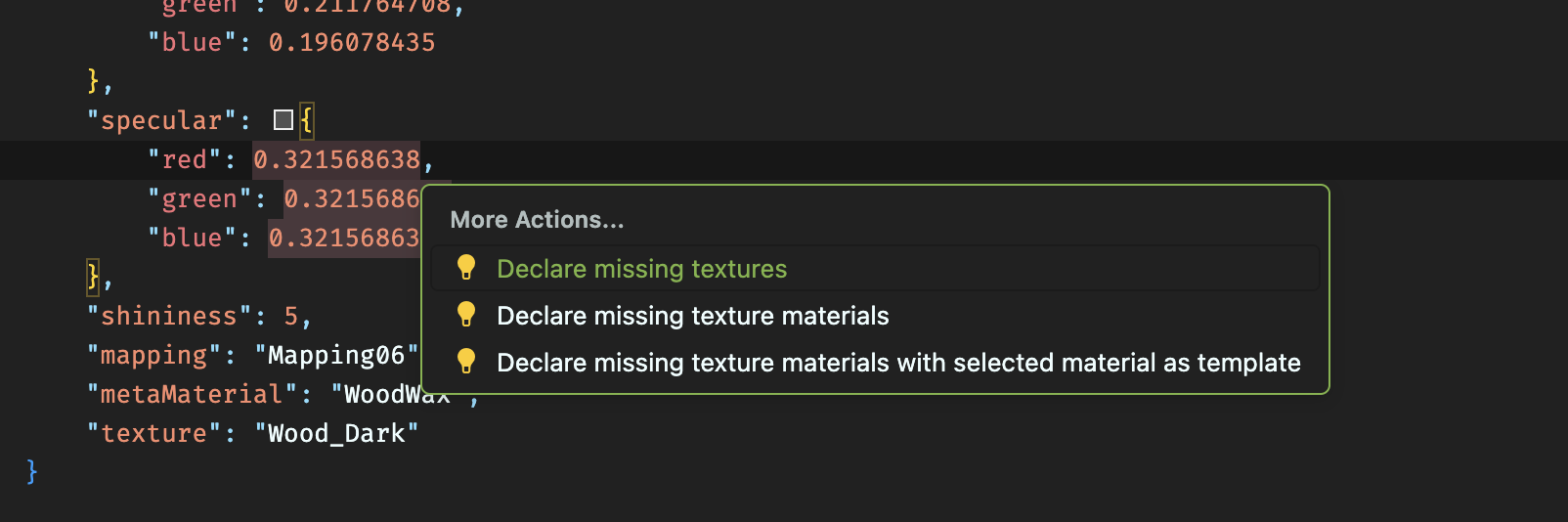The width and height of the screenshot is (1568, 522).
Task: Click the opening brace after specular
Action: (x=306, y=120)
